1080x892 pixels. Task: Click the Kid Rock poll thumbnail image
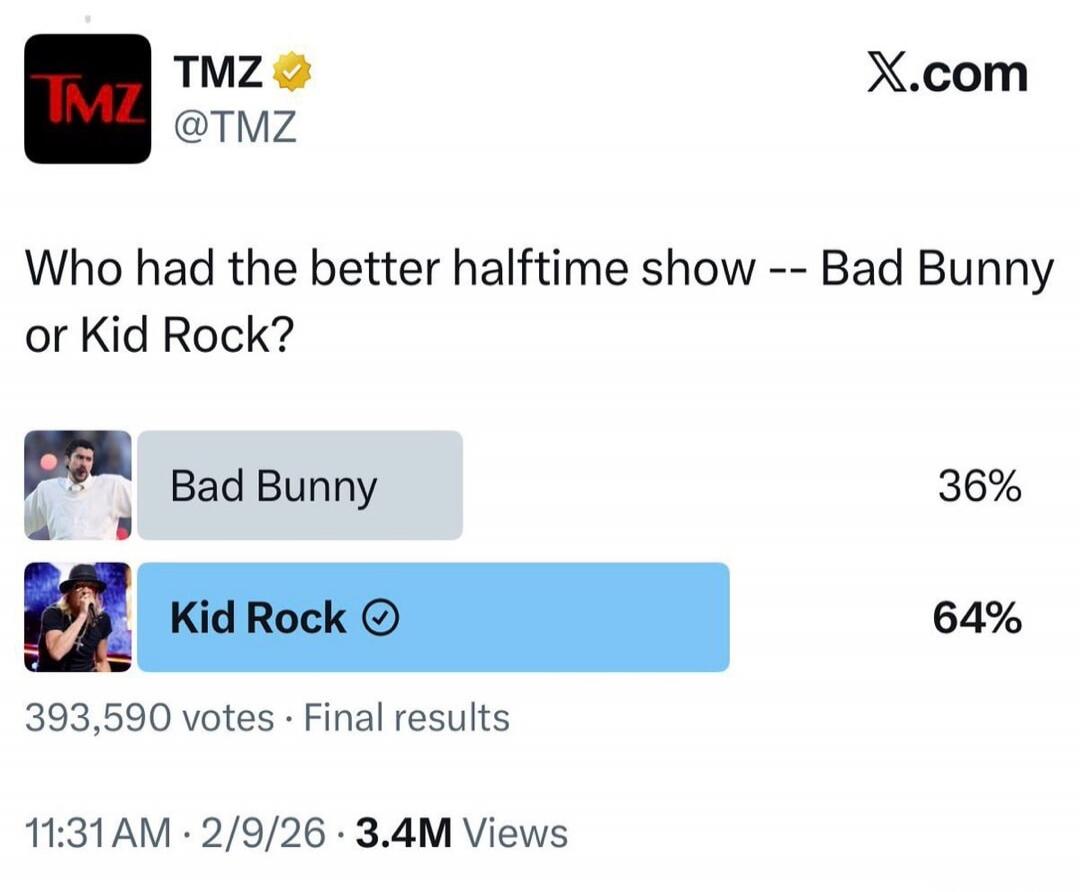coord(76,617)
